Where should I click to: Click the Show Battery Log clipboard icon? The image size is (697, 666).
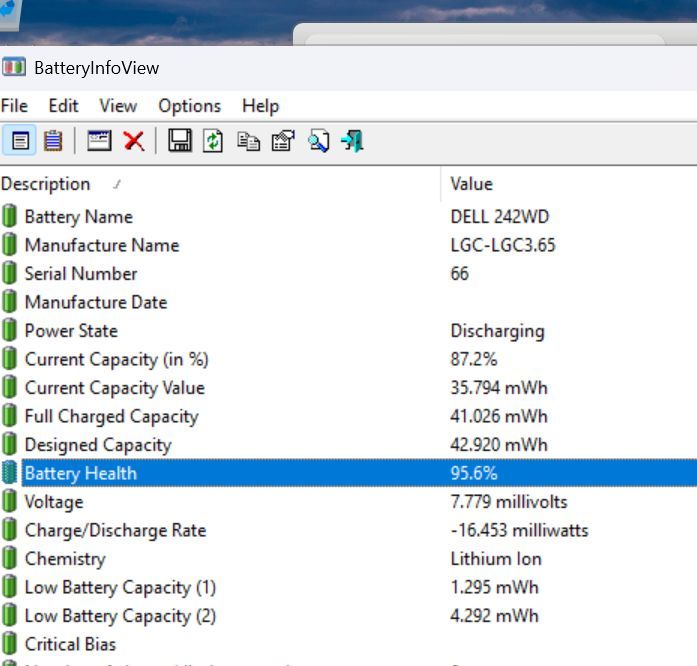pos(53,141)
